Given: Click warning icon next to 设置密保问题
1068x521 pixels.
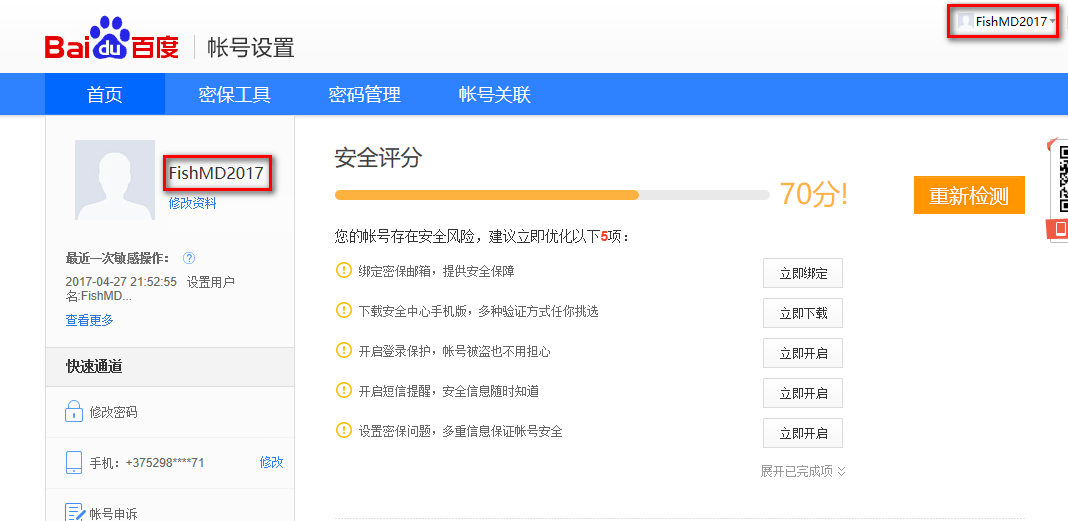Looking at the screenshot, I should pyautogui.click(x=344, y=431).
